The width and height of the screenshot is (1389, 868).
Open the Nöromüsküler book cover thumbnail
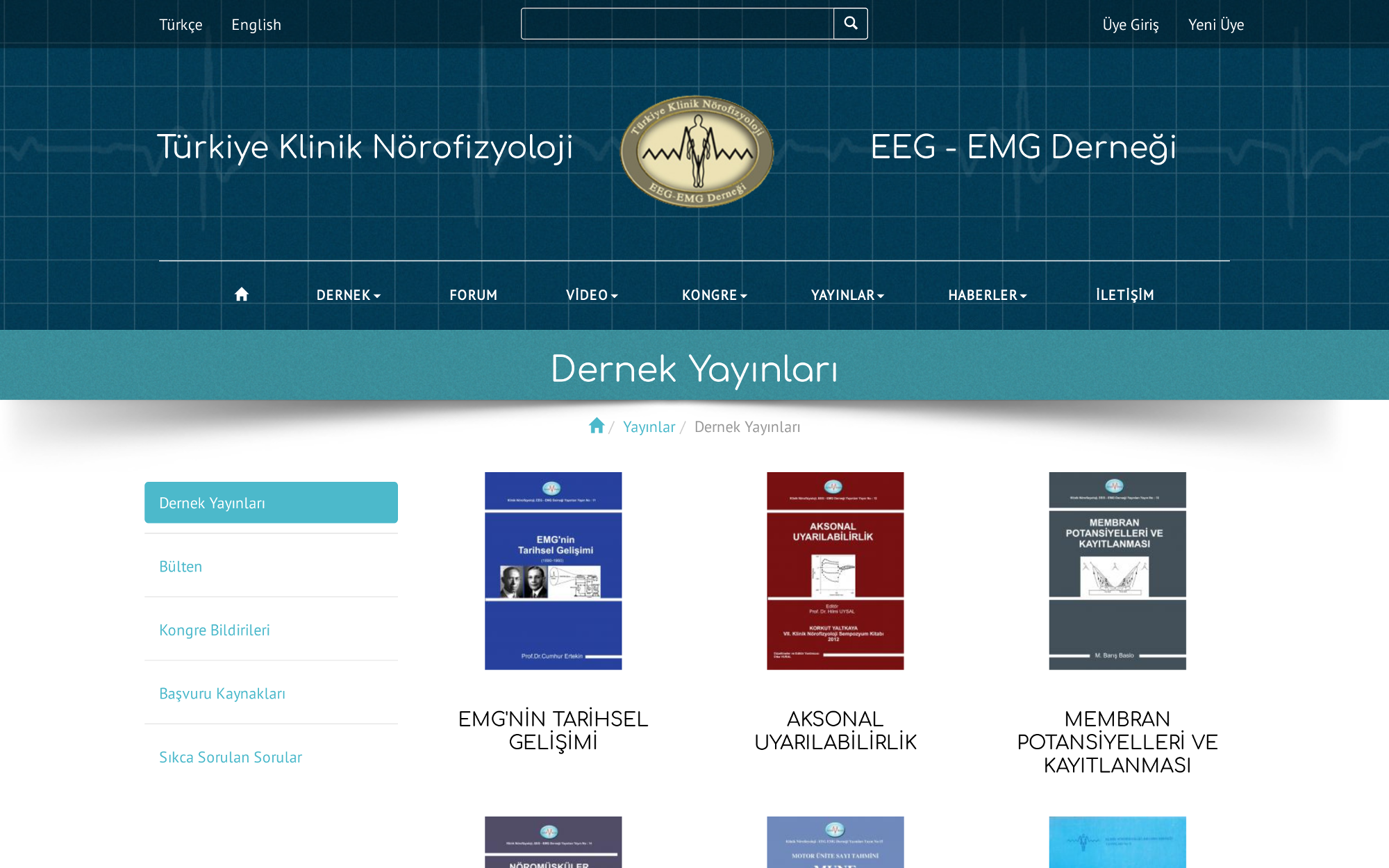pos(553,842)
